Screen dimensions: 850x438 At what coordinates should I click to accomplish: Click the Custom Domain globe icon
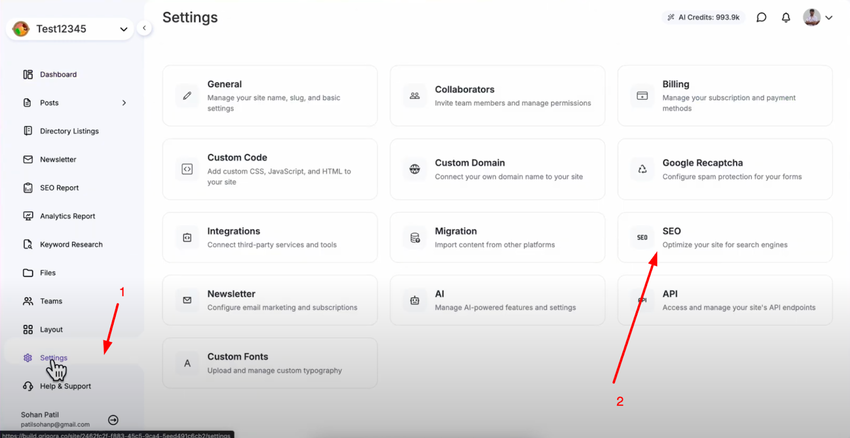pos(415,169)
